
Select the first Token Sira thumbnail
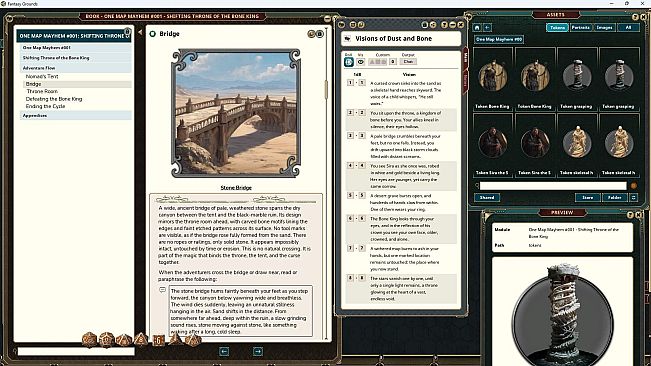(x=492, y=144)
